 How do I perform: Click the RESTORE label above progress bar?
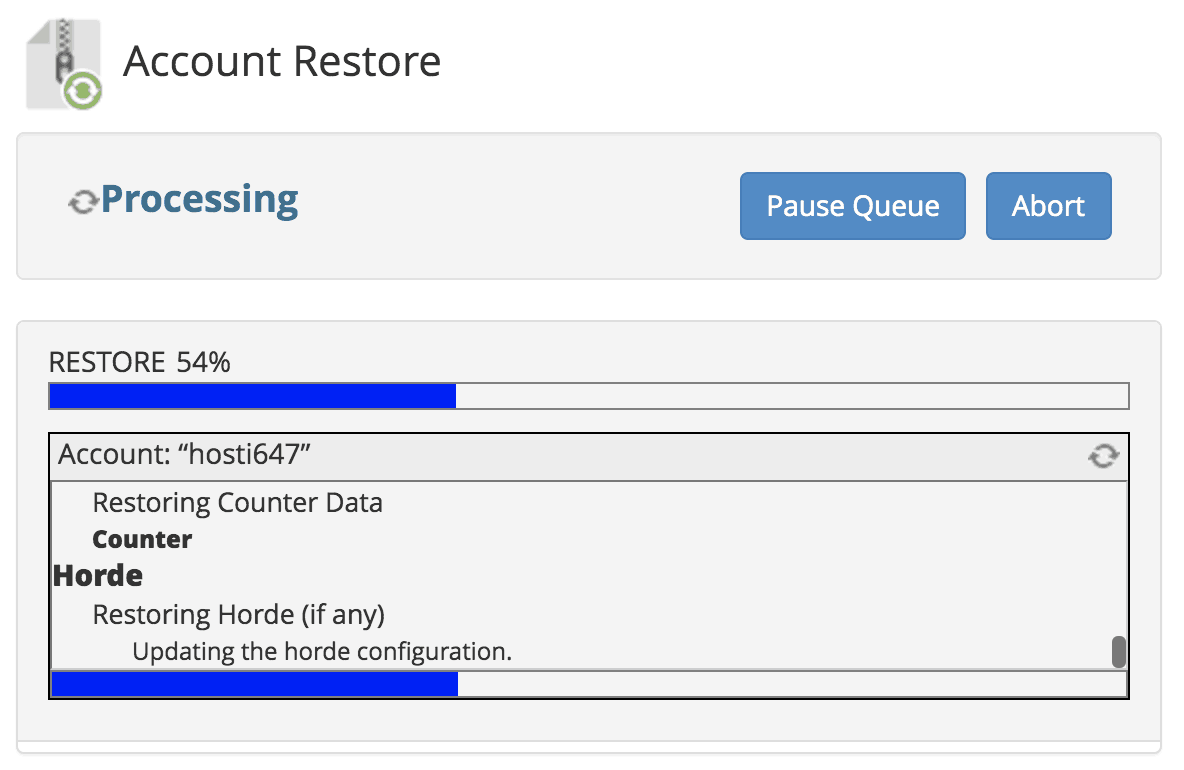(107, 362)
